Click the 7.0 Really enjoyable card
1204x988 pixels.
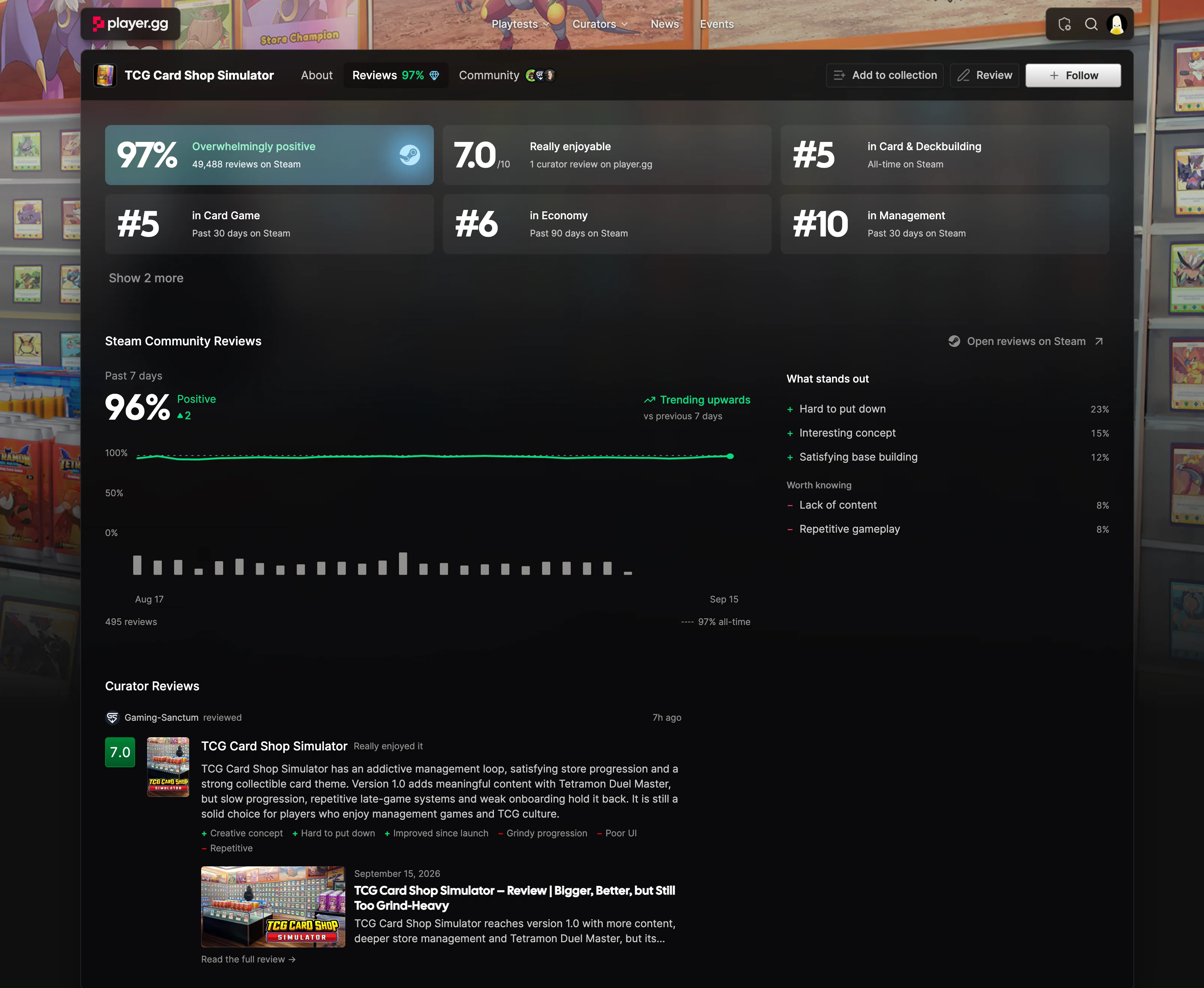point(607,155)
